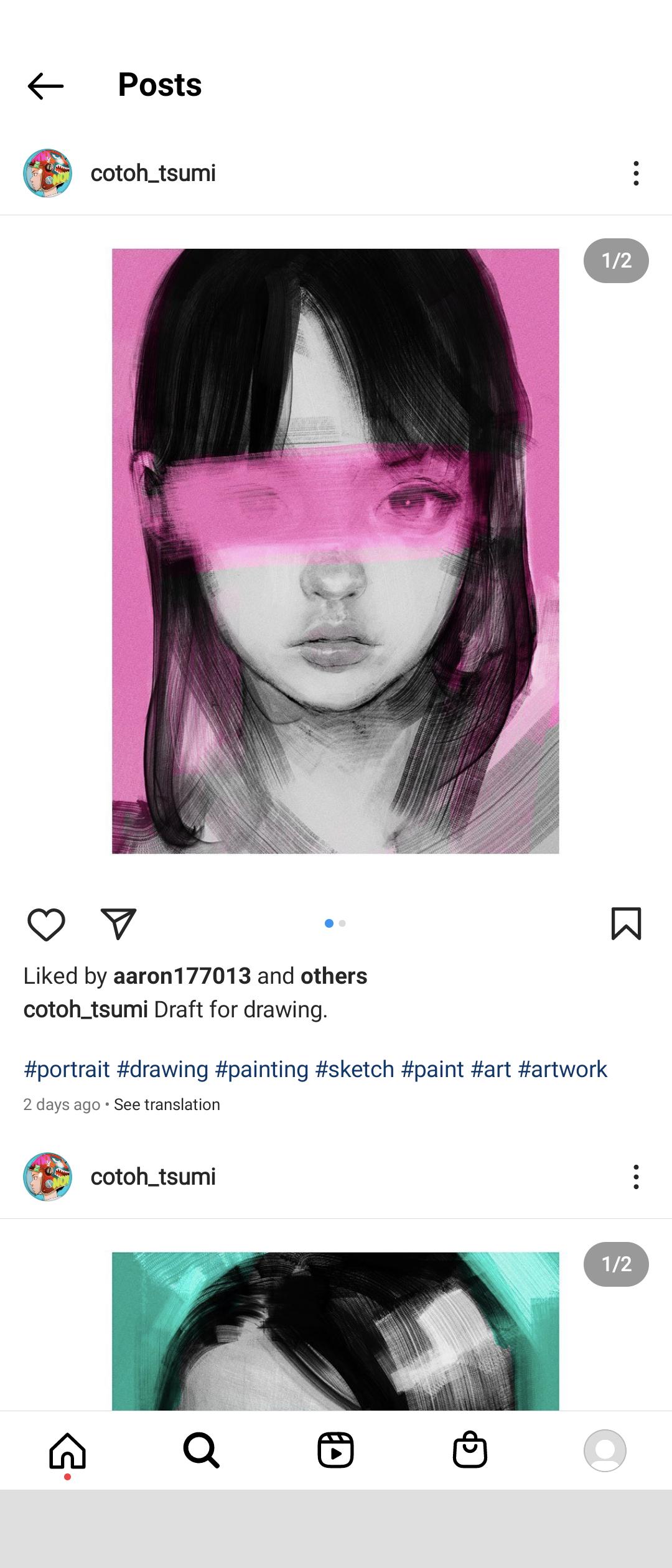Go to the Home tab
Screen dimensions: 672x1568
67,1450
